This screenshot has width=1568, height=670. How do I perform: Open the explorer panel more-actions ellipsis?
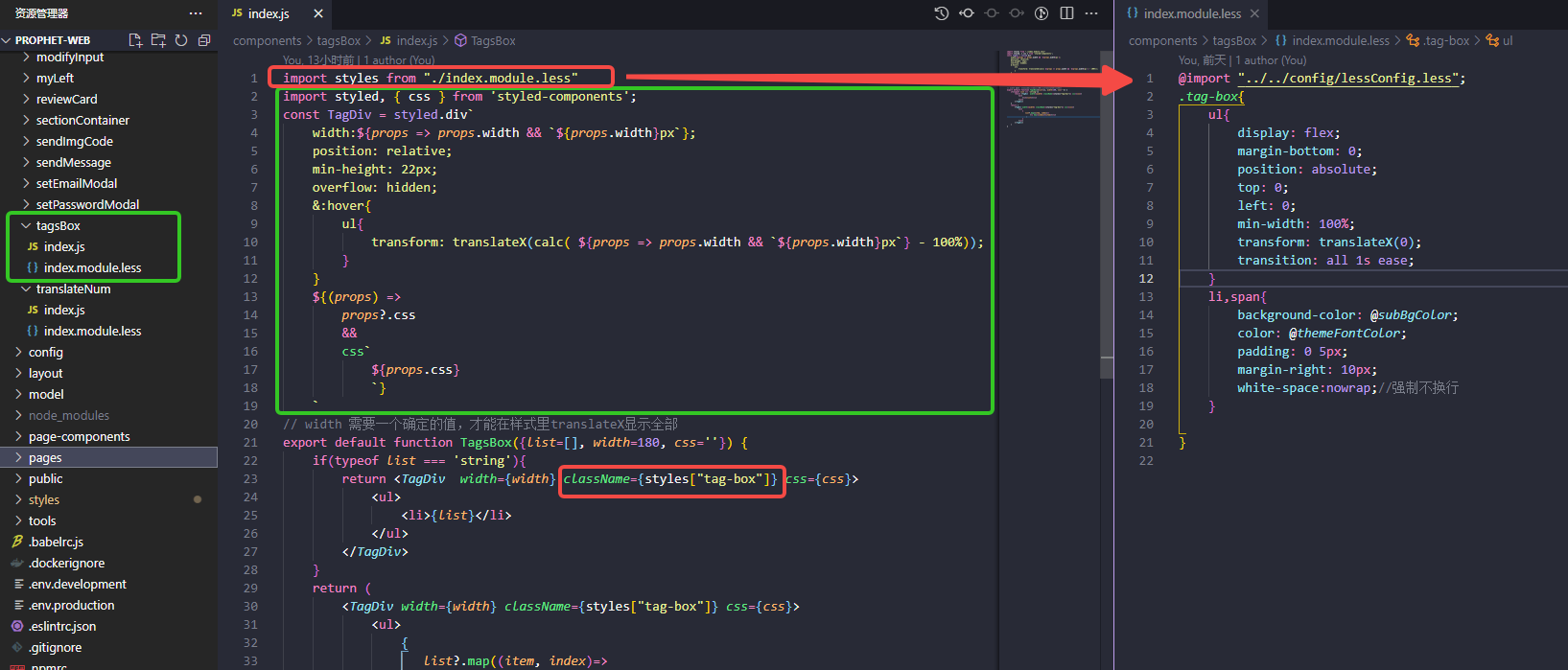(x=196, y=13)
